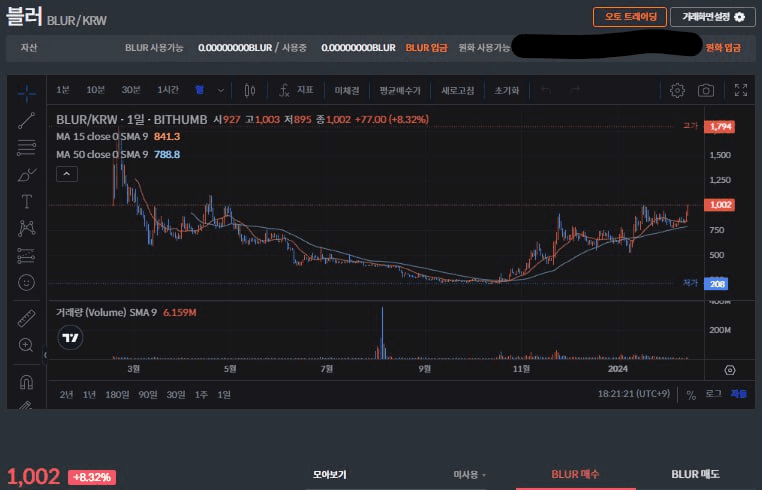Image resolution: width=762 pixels, height=490 pixels.
Task: Set chart range to 30일
Action: point(175,395)
